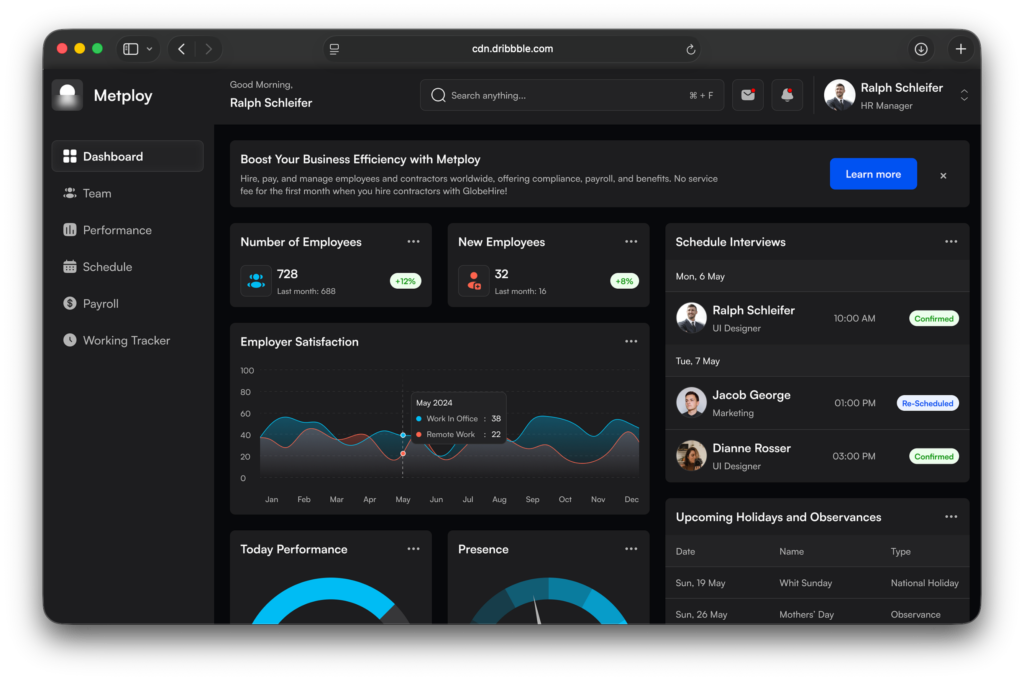Toggle the browser sidebar panel
1024x681 pixels.
coord(131,49)
